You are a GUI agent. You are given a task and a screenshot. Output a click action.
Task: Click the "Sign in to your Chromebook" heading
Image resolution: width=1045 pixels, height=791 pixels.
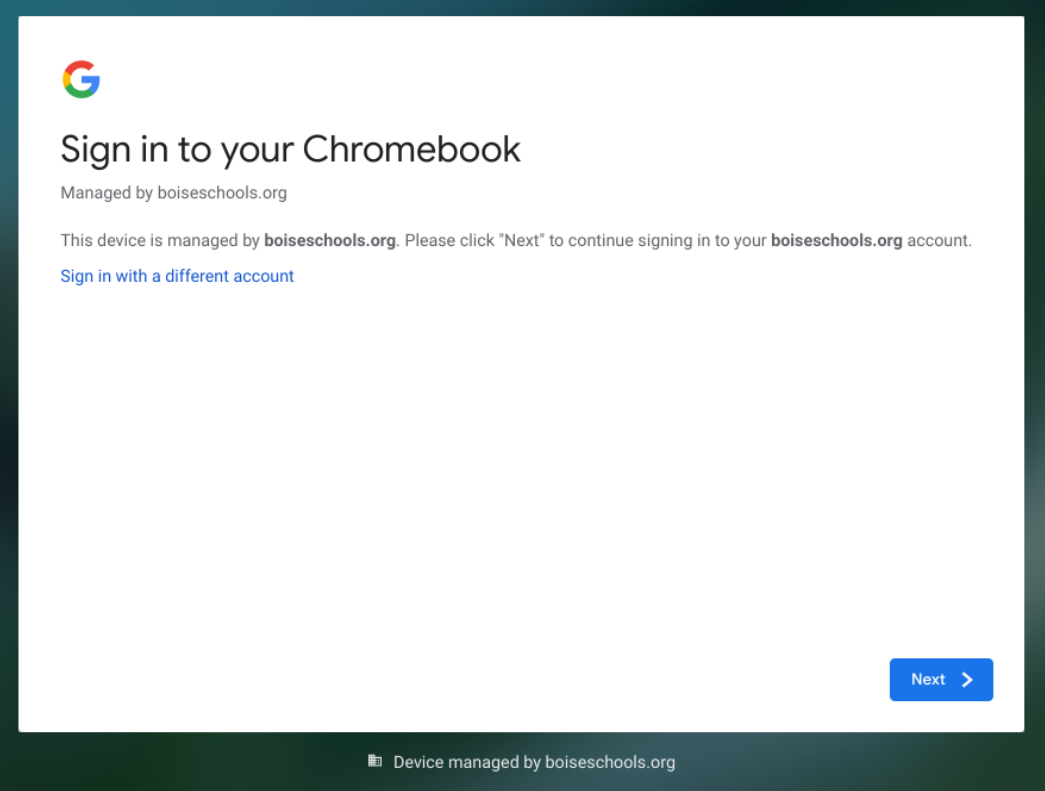(290, 149)
